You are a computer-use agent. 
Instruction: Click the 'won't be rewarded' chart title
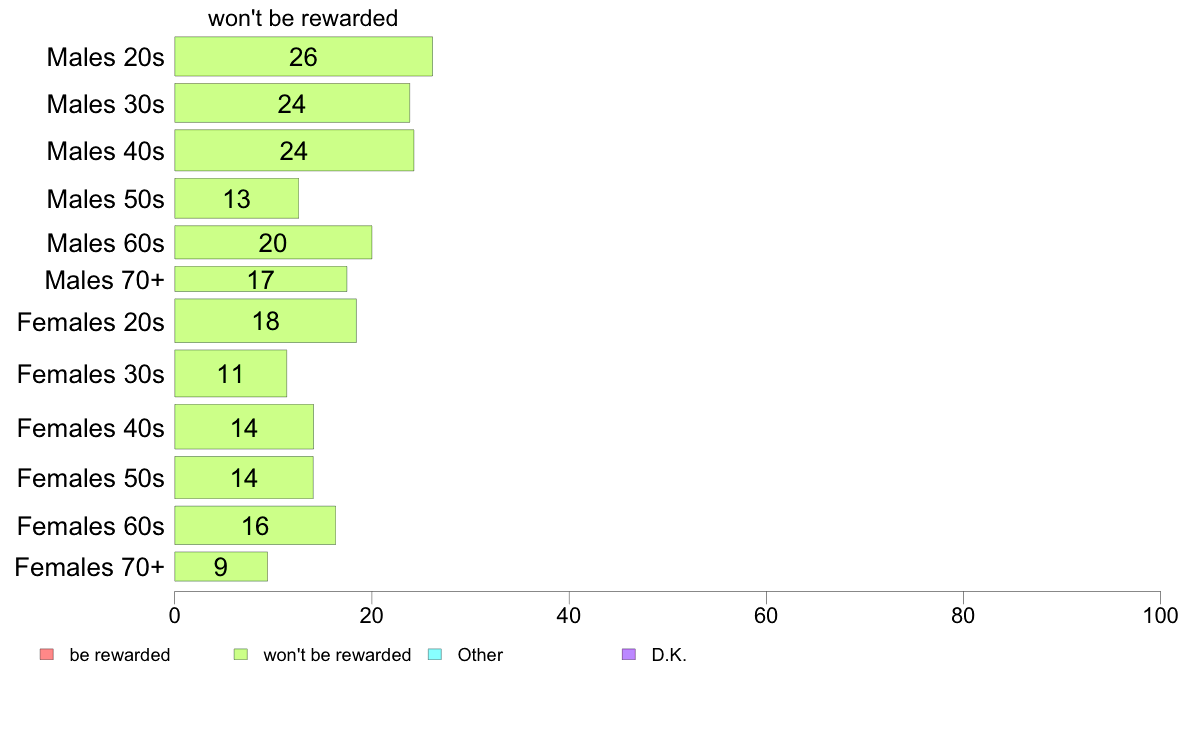point(303,18)
